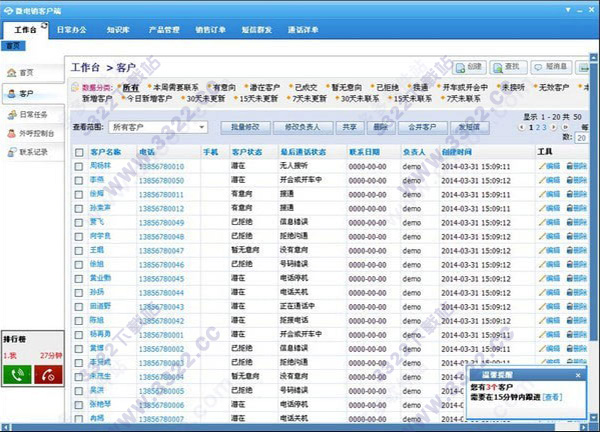The height and width of the screenshot is (432, 600).
Task: Check the row with phone 13856780002
Action: pyautogui.click(x=79, y=349)
